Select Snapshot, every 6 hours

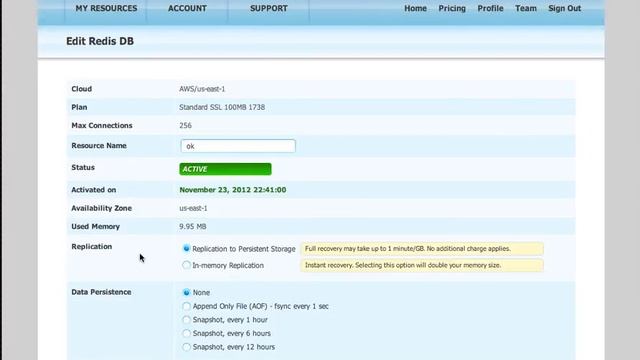[x=186, y=333]
